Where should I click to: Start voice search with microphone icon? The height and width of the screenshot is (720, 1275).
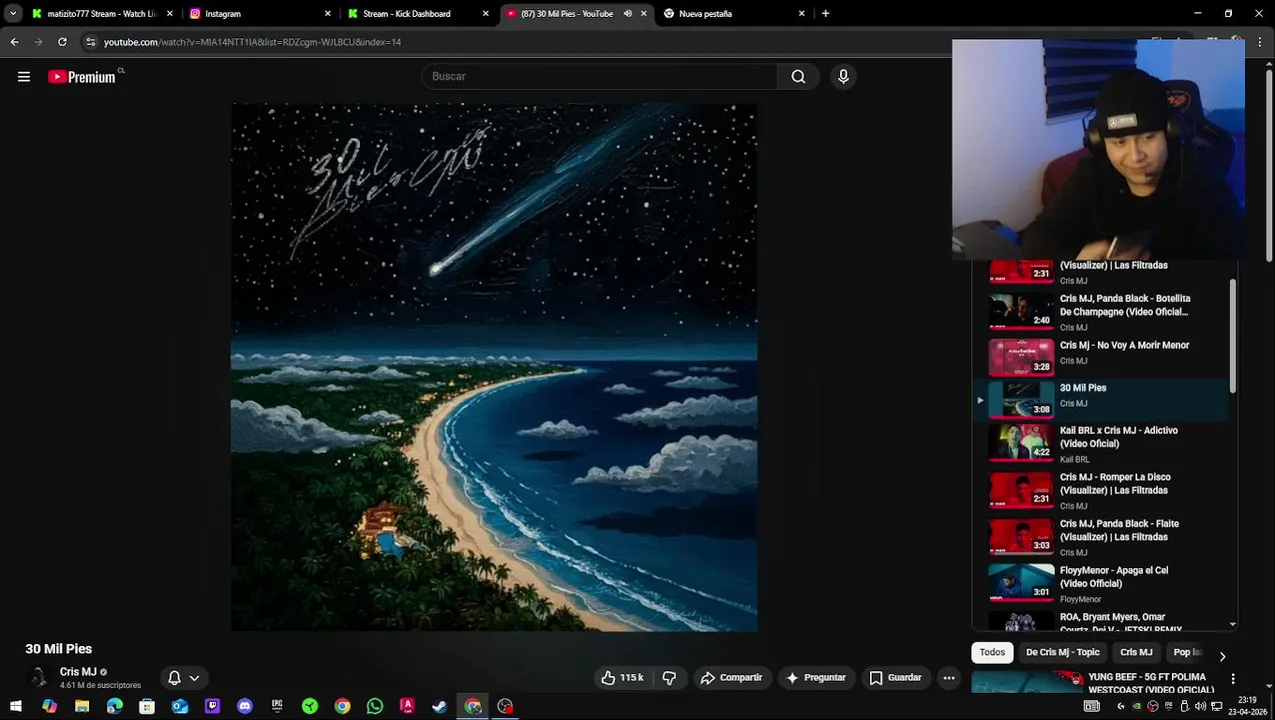[x=843, y=76]
